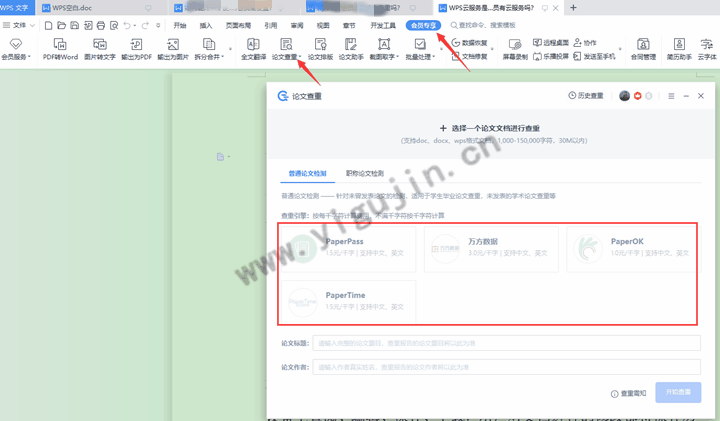The width and height of the screenshot is (720, 421).
Task: Choose the 输出为图片 tool
Action: (173, 49)
